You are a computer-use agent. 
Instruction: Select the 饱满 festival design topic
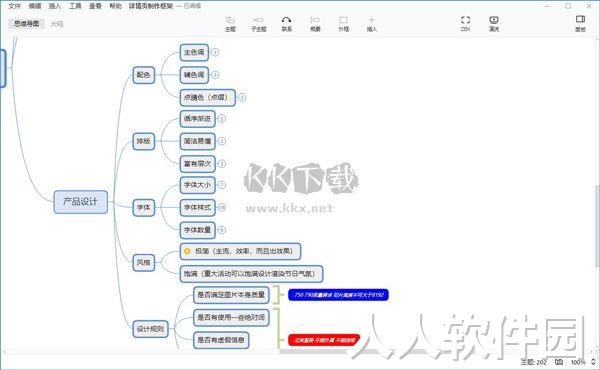[x=251, y=274]
